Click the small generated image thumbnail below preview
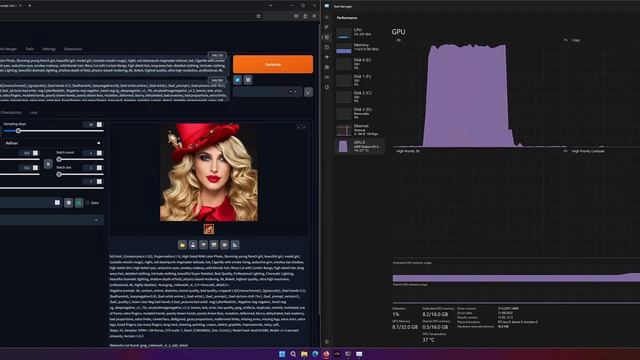This screenshot has width=640, height=360. click(209, 229)
